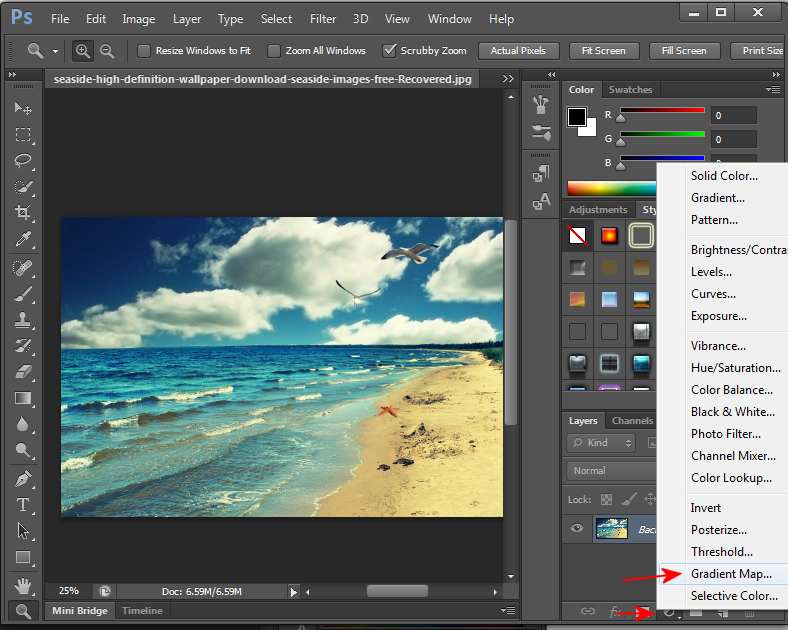
Task: Enable Zoom All Windows checkbox
Action: pyautogui.click(x=274, y=50)
